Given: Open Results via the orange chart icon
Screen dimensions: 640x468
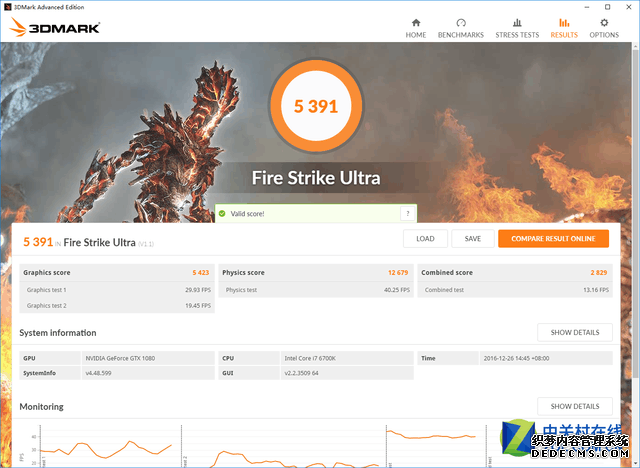Looking at the screenshot, I should [564, 22].
